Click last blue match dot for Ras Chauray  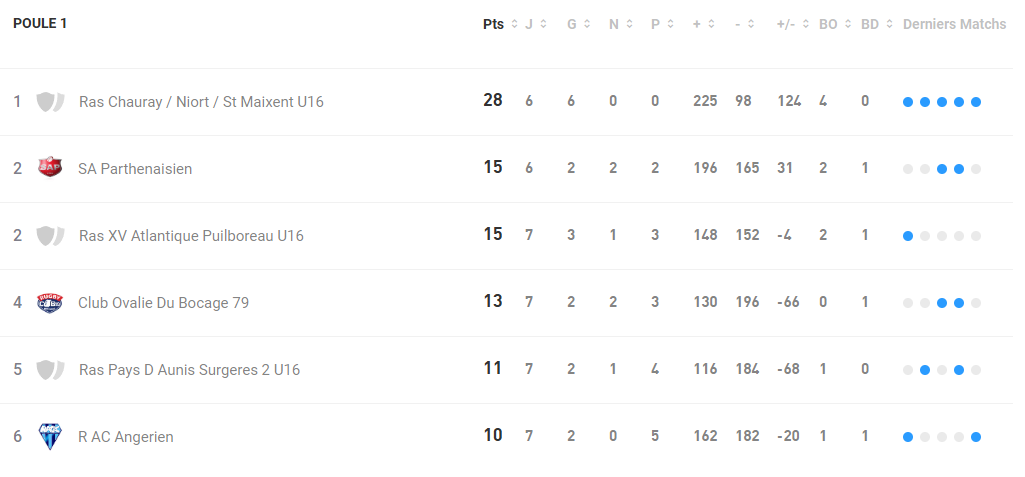tap(975, 102)
